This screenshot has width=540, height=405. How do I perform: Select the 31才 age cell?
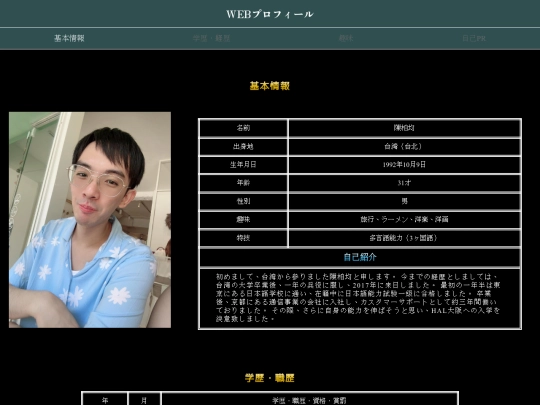[404, 183]
